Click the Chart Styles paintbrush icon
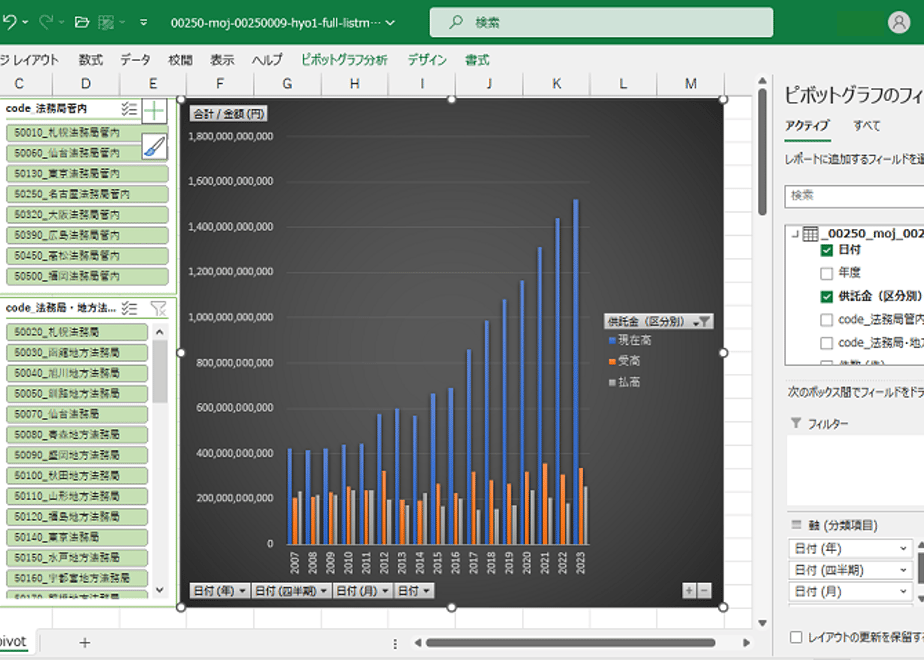This screenshot has height=660, width=924. [x=154, y=147]
